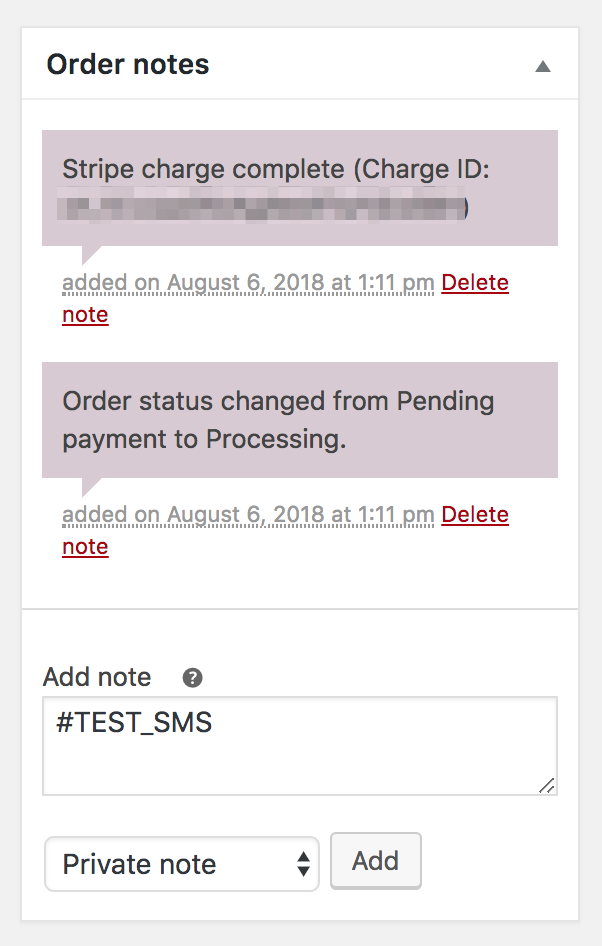Click the tooltip question mark icon
This screenshot has width=602, height=946.
click(190, 677)
